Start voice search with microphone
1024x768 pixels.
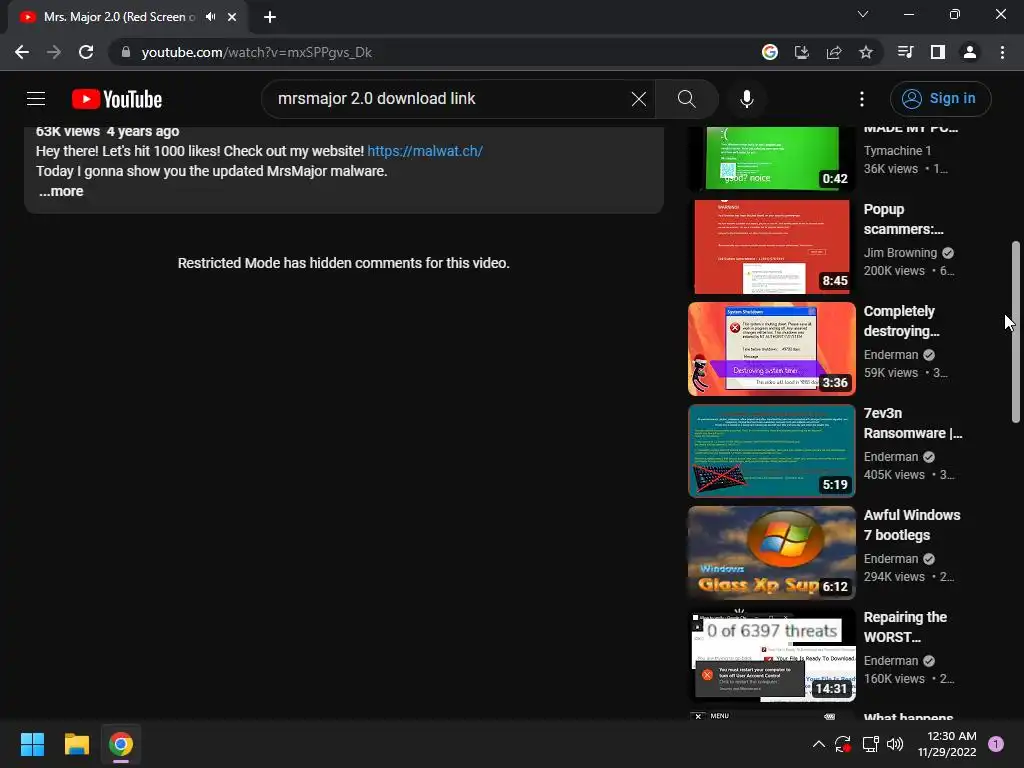coord(746,99)
